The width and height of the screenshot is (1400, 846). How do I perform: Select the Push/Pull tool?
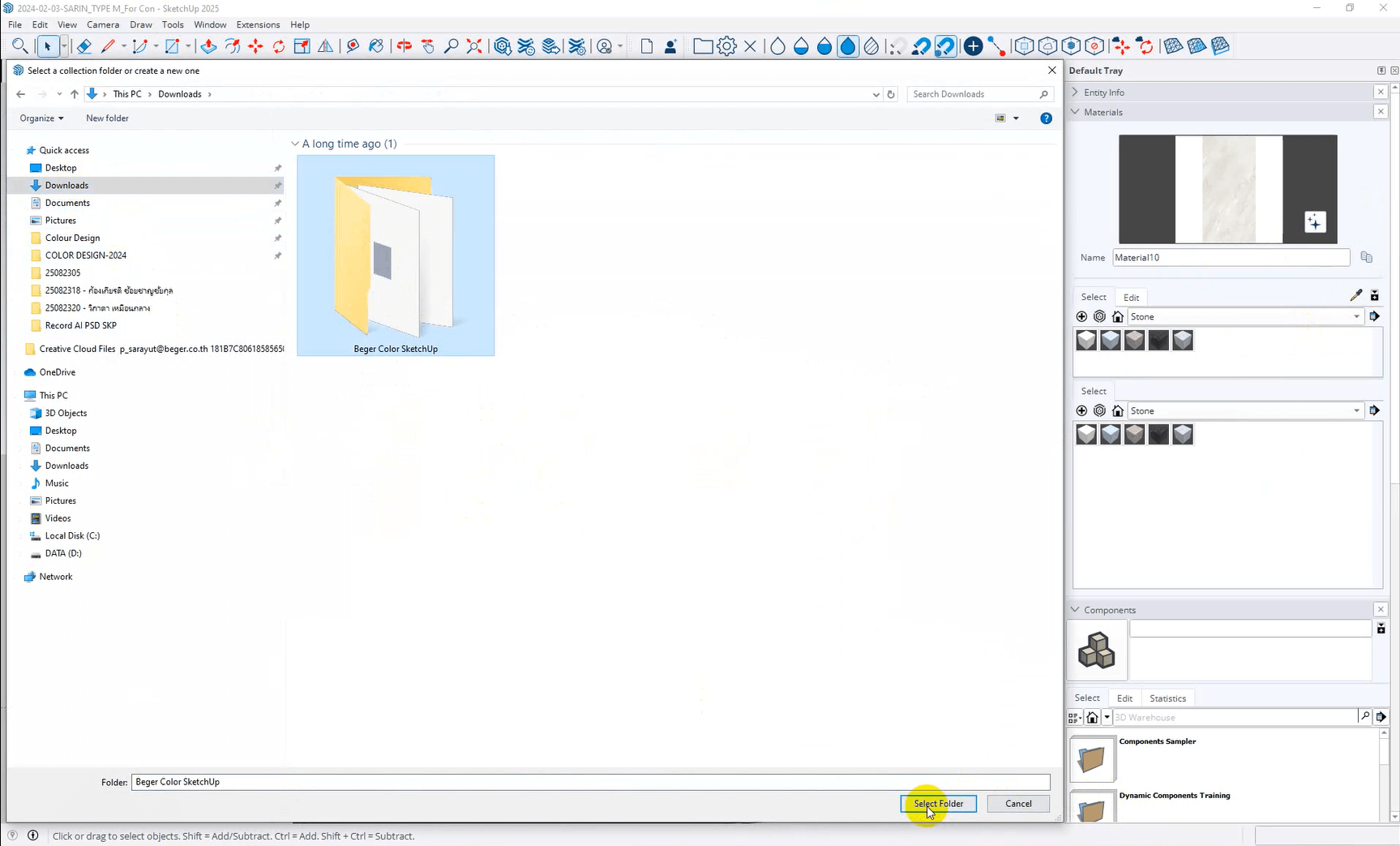point(208,46)
